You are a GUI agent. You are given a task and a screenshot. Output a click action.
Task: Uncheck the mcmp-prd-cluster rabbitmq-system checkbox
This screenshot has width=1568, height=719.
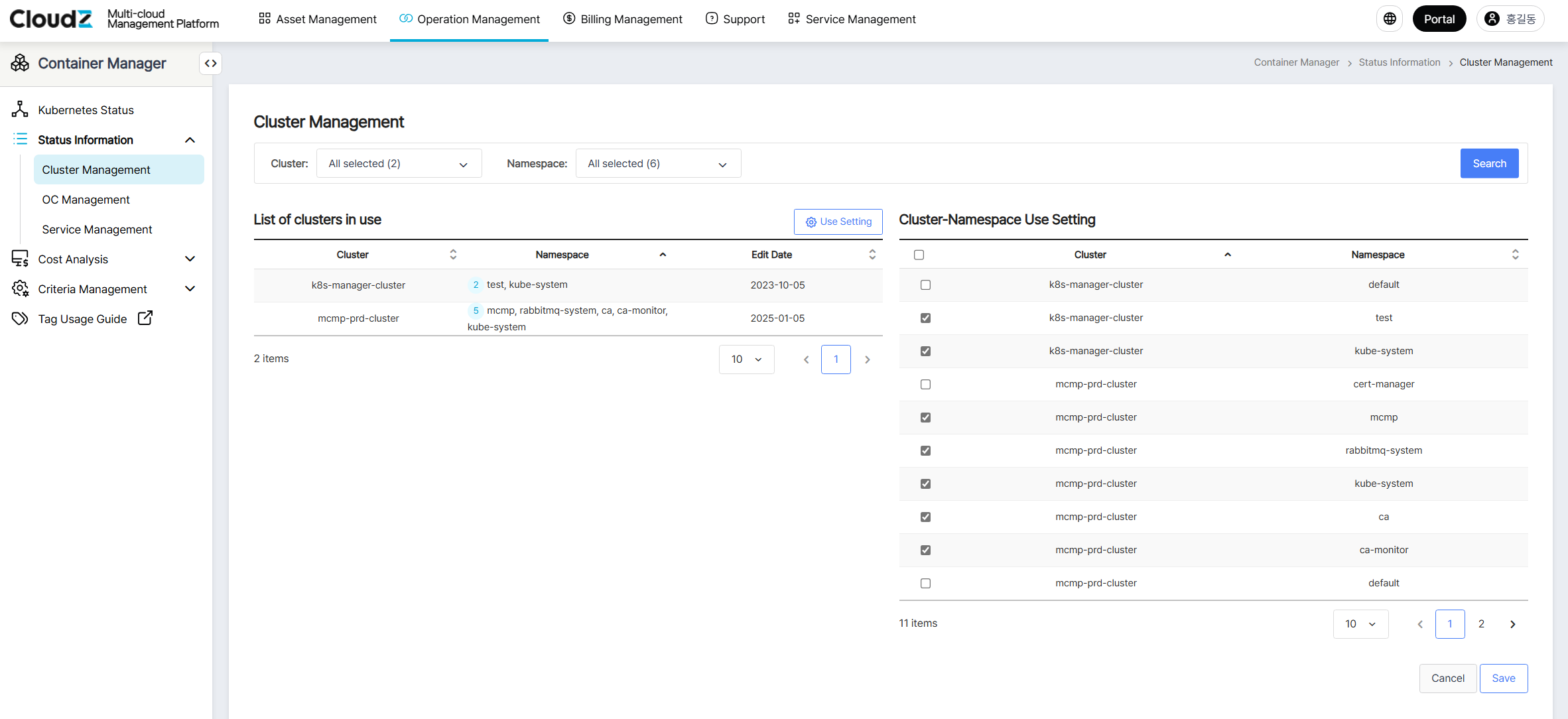click(925, 451)
